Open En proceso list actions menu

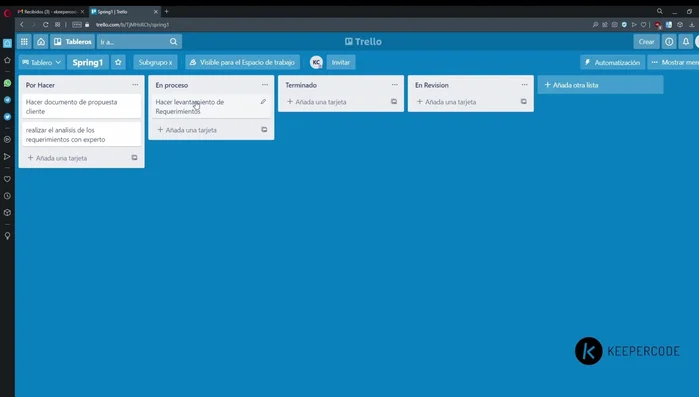click(265, 85)
